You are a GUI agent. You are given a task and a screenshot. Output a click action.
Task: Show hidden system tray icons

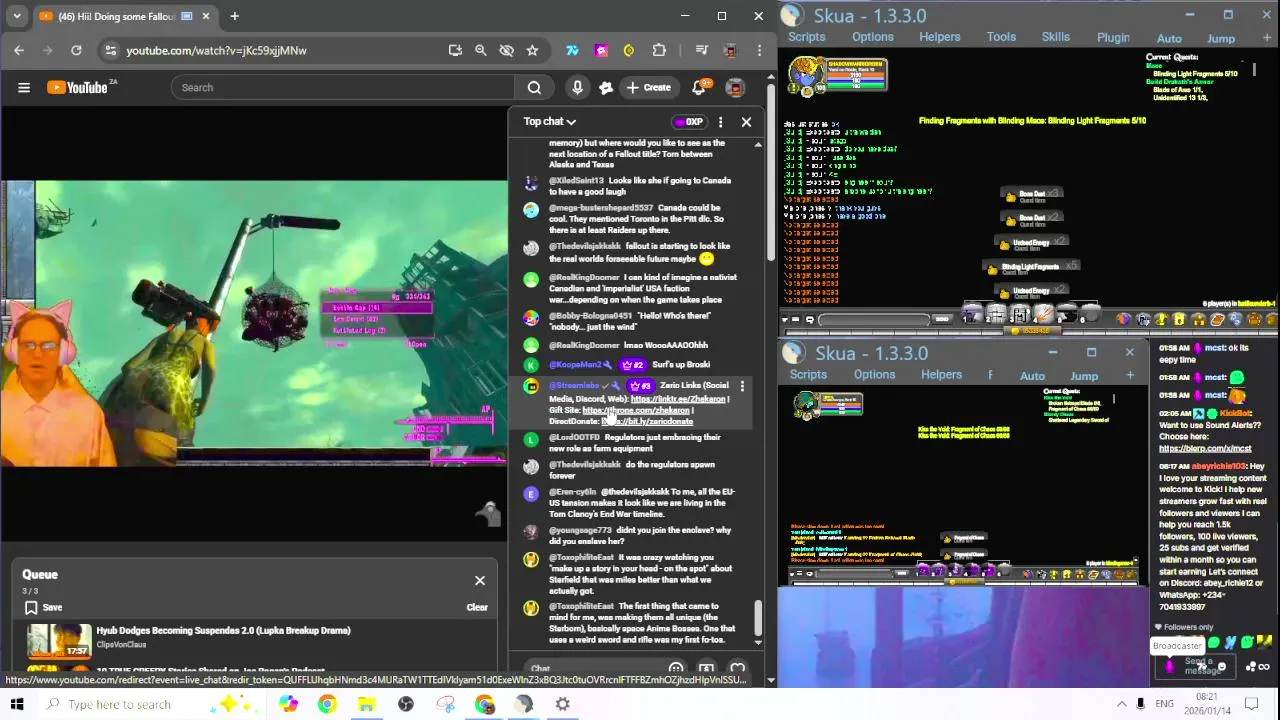pos(1121,705)
